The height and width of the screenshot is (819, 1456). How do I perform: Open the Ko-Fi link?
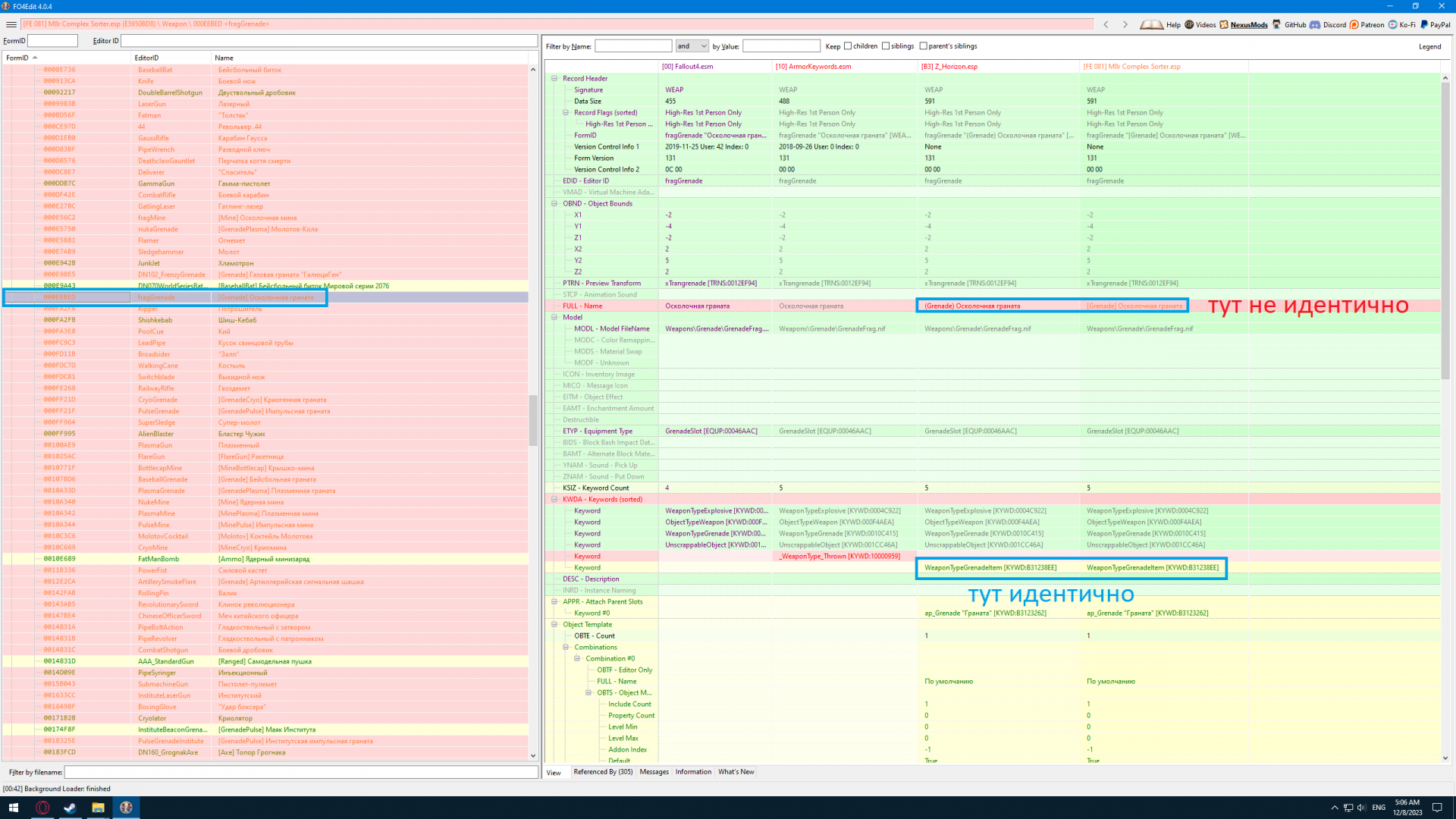click(x=1407, y=24)
